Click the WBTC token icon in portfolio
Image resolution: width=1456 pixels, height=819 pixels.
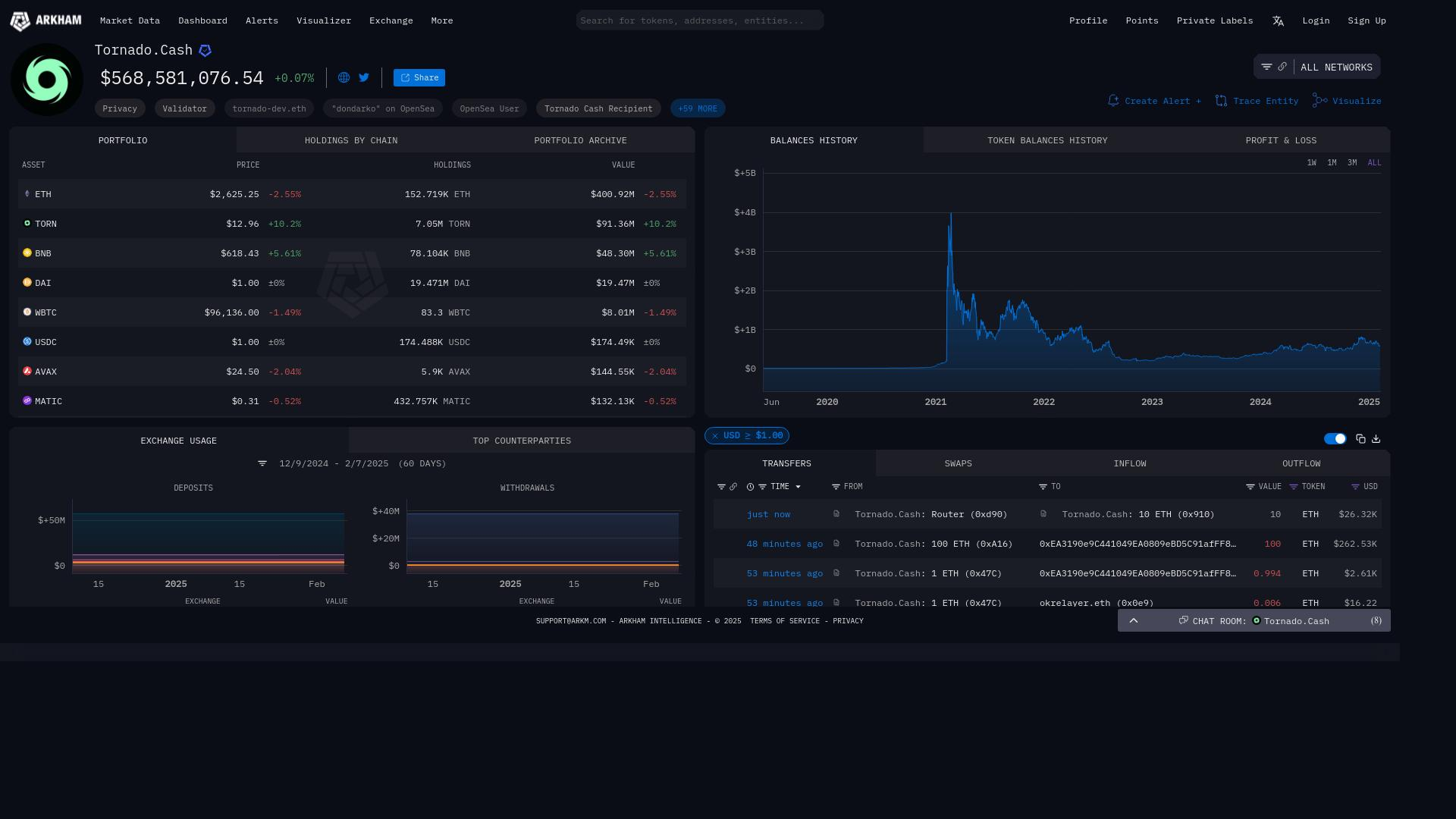[x=27, y=312]
